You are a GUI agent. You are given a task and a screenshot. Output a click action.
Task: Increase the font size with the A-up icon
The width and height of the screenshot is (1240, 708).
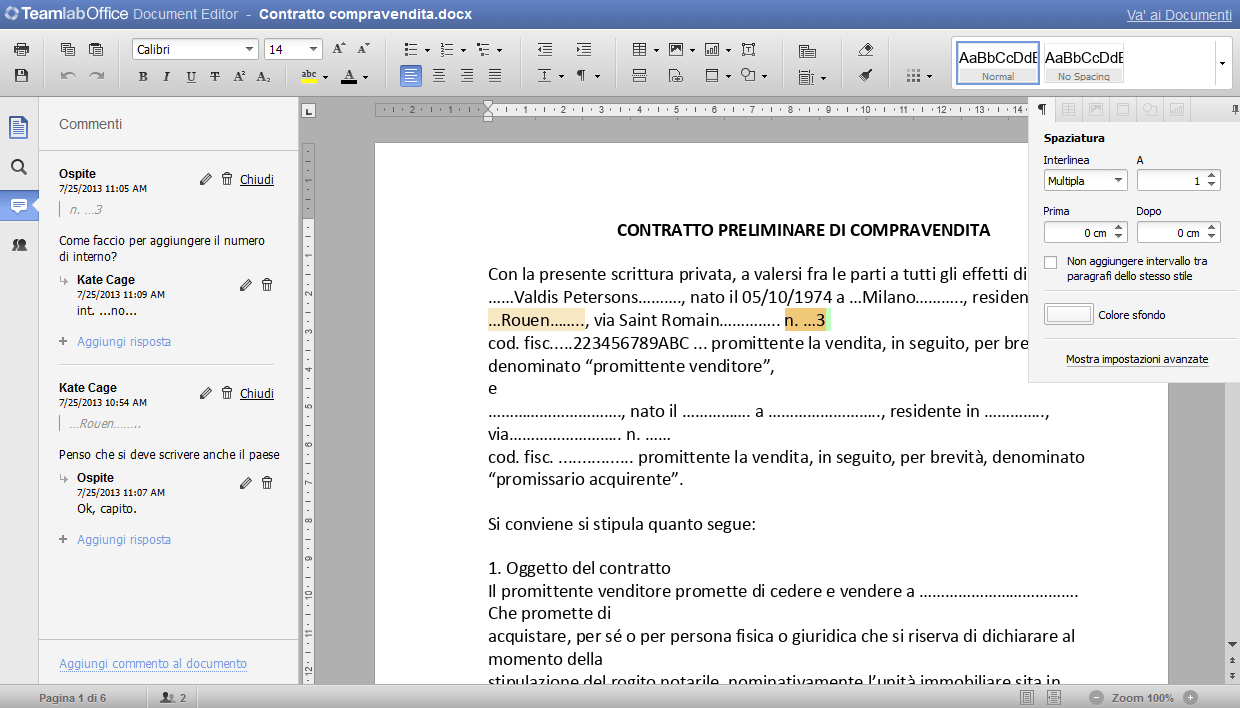pos(338,49)
